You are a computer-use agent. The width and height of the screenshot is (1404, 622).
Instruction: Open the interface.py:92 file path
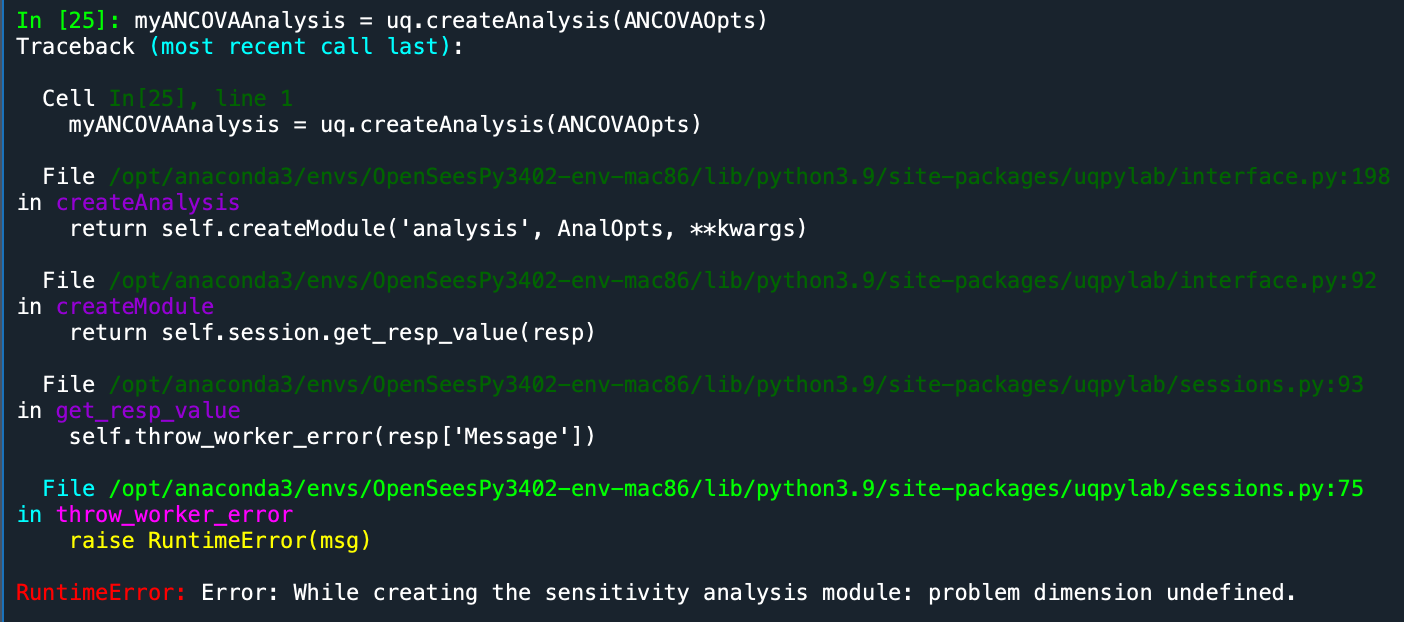(743, 280)
